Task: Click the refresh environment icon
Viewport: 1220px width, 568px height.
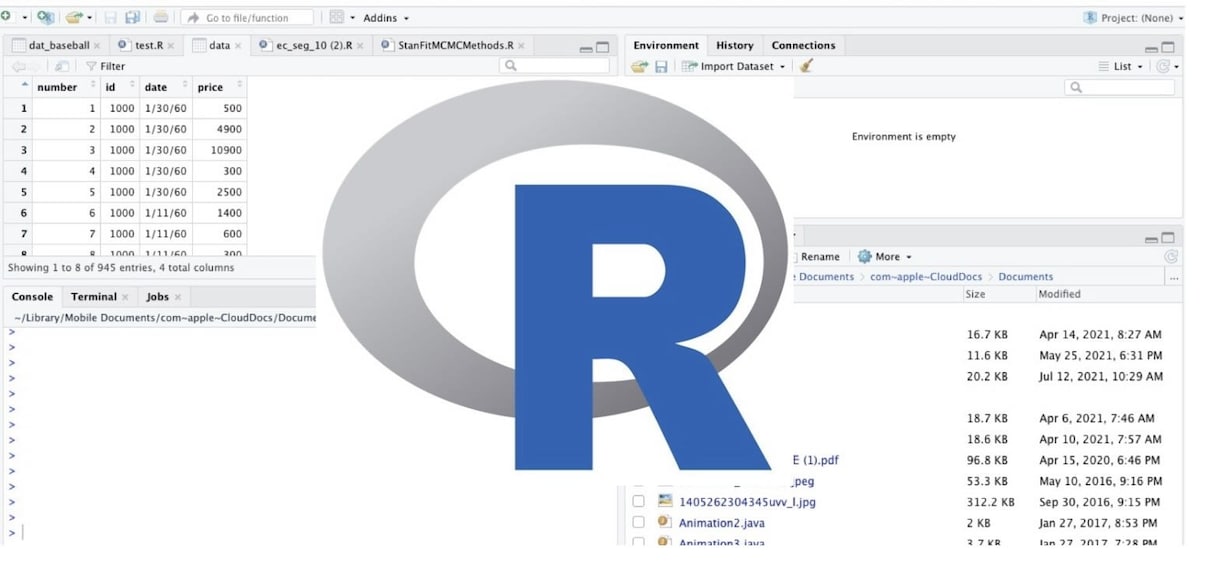Action: [1164, 66]
